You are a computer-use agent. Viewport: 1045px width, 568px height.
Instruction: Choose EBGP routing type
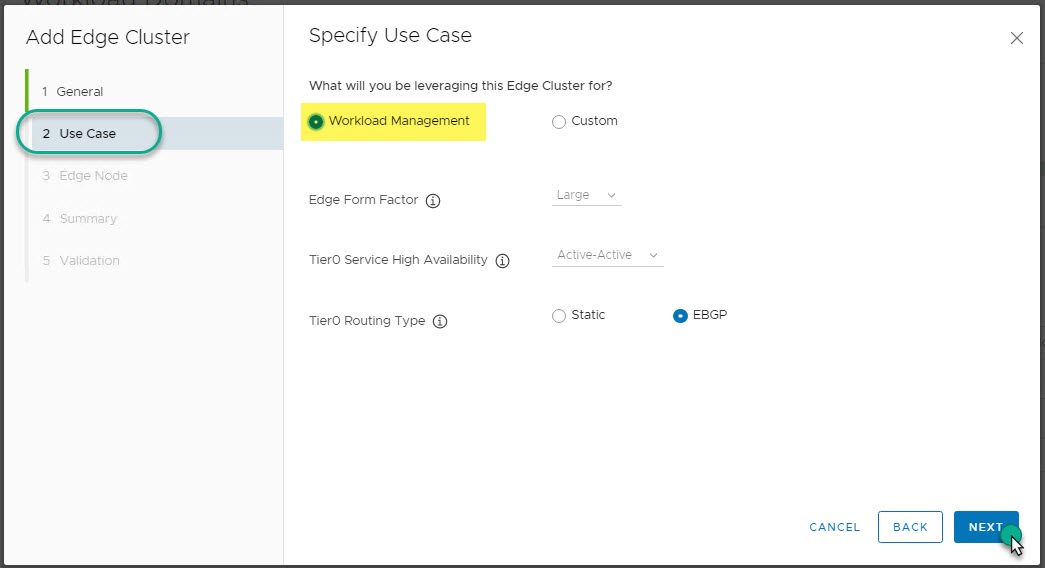[680, 315]
